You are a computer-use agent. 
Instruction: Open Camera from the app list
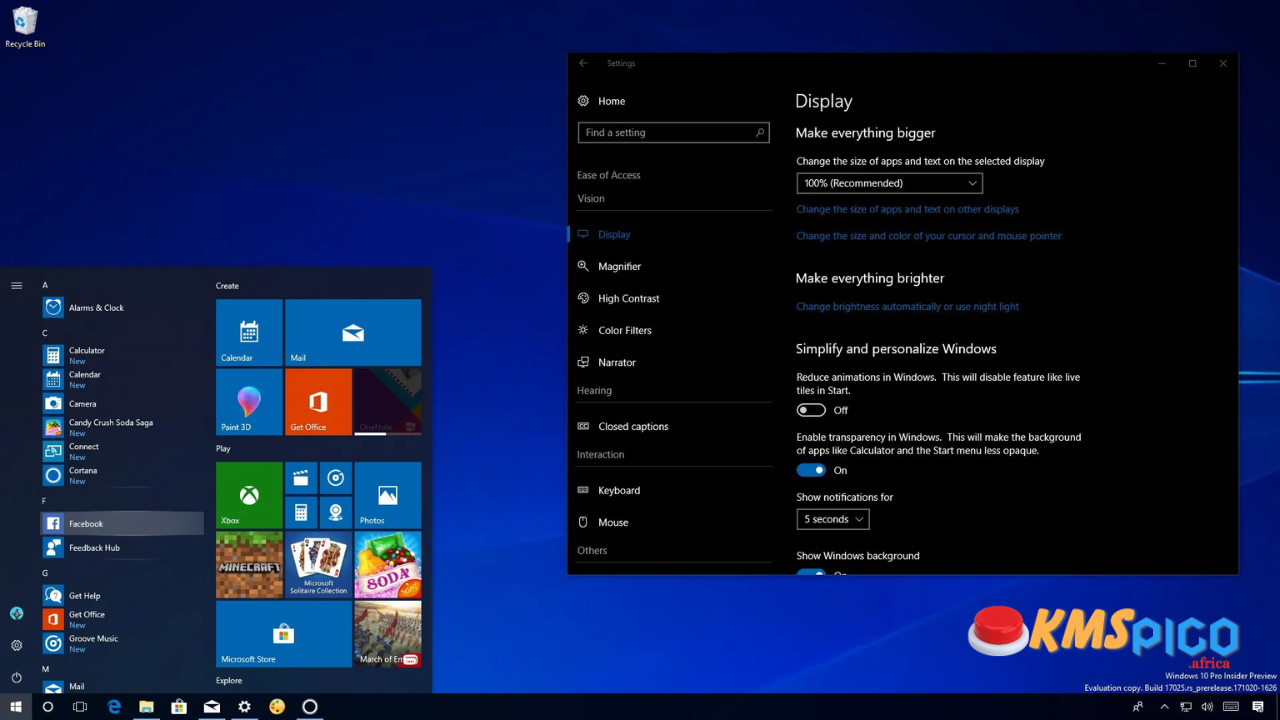122,403
